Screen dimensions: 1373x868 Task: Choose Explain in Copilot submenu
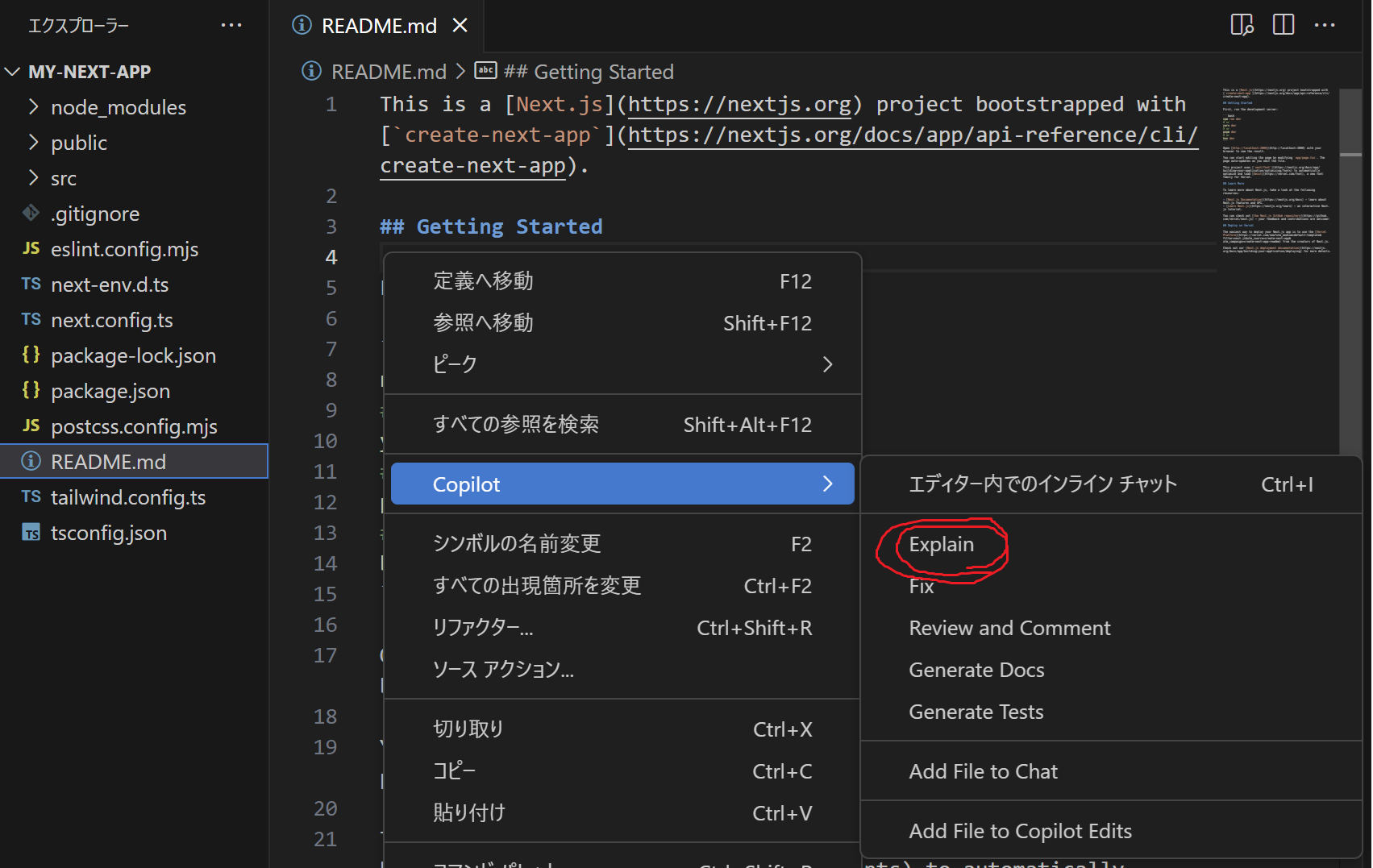pyautogui.click(x=1111, y=544)
